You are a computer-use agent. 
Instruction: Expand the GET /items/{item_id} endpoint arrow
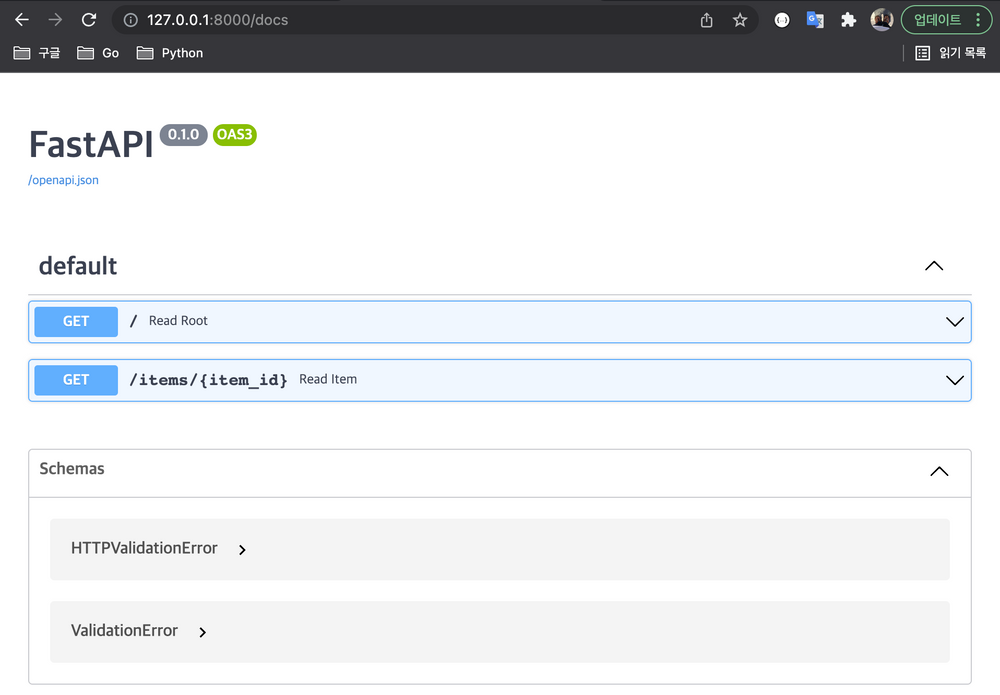coord(954,380)
